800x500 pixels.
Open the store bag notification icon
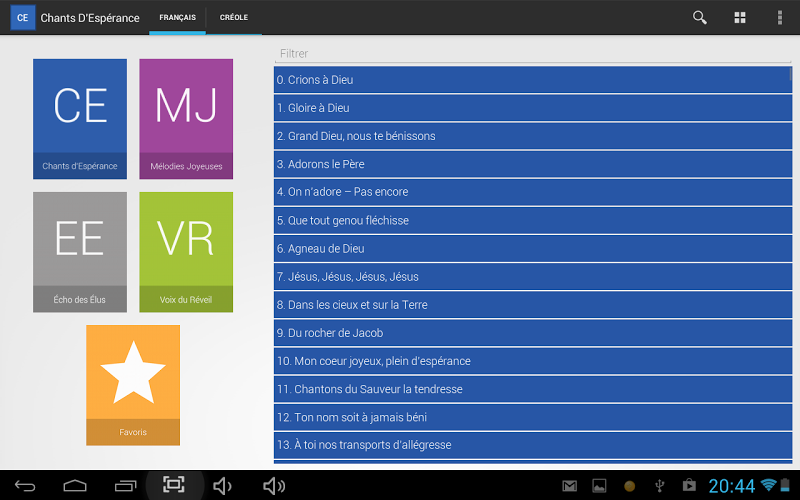689,485
